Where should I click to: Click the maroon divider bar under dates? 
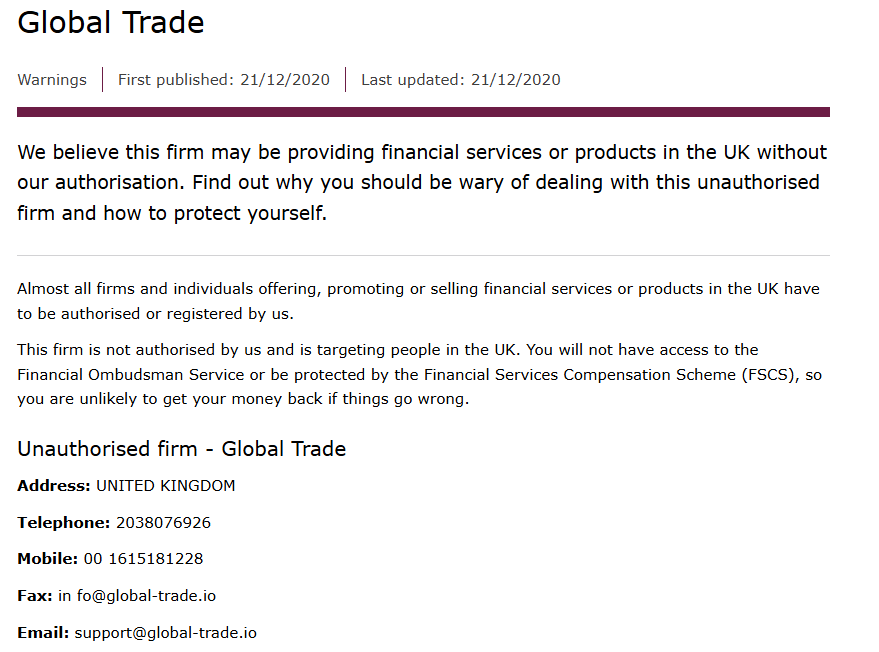pos(423,112)
